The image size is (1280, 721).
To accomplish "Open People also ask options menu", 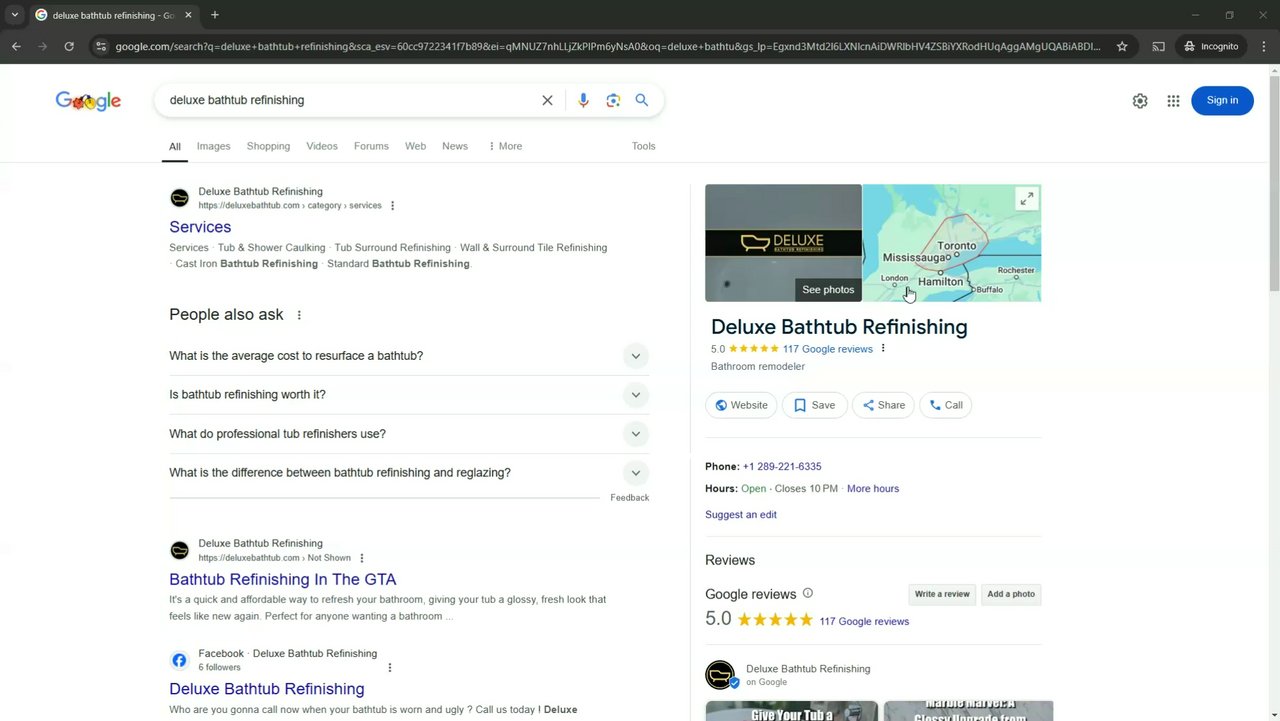I will coord(299,315).
